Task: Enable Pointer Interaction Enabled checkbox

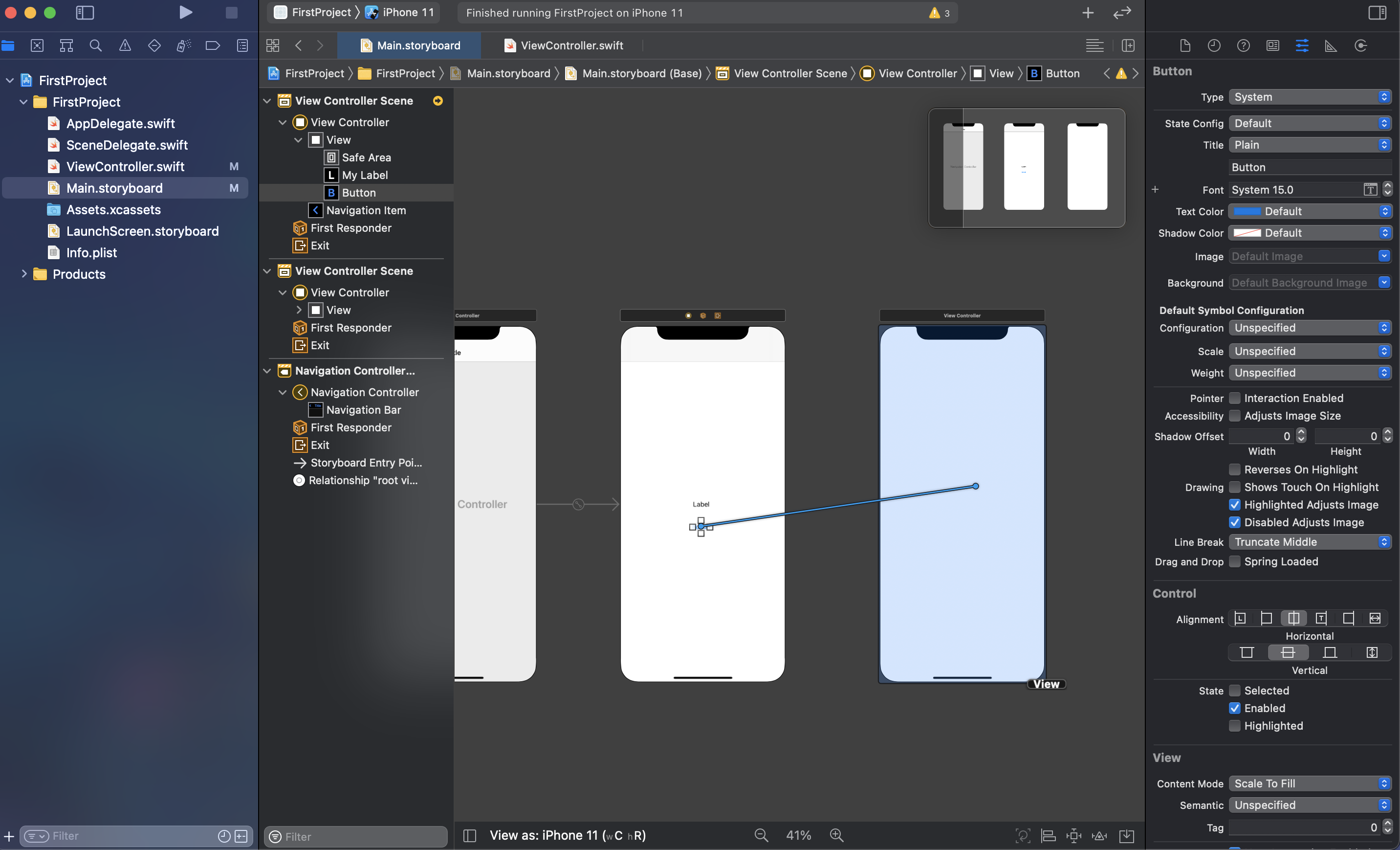Action: [x=1235, y=398]
